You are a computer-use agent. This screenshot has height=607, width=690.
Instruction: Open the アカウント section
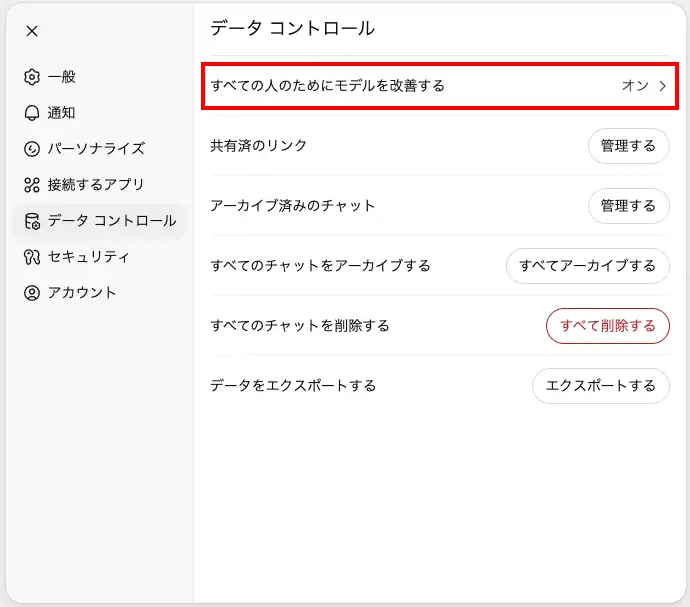pyautogui.click(x=100, y=293)
